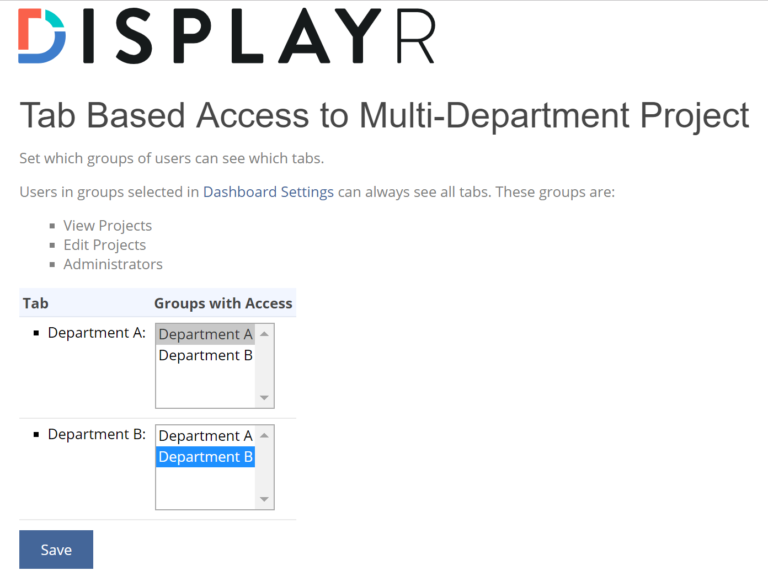Click the 'Tab Based Access to Multi-Department Project' heading
The image size is (768, 576).
click(384, 116)
